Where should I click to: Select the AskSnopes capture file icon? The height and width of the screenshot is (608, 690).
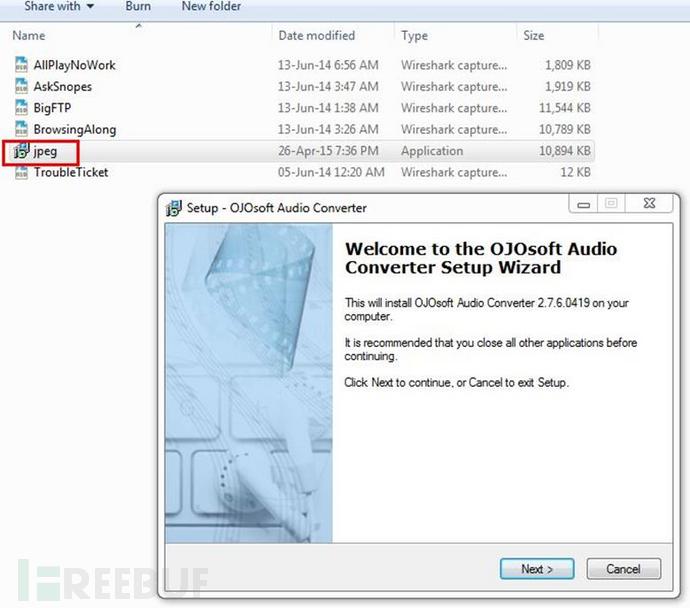(21, 86)
